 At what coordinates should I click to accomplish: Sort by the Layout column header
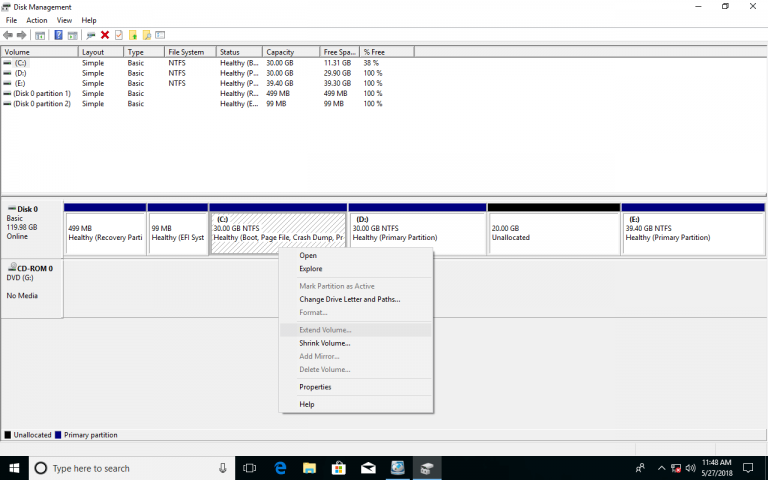point(101,52)
